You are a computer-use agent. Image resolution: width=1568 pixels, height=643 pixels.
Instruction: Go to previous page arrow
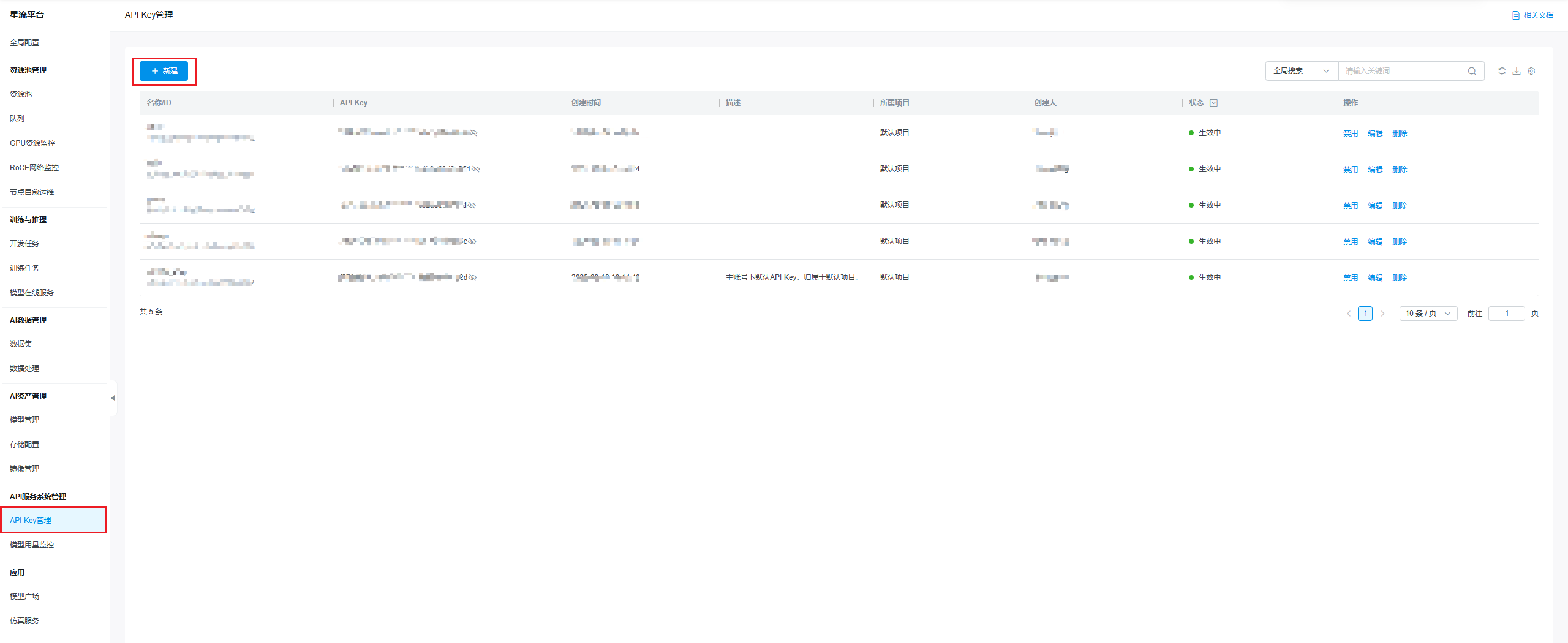pos(1348,314)
